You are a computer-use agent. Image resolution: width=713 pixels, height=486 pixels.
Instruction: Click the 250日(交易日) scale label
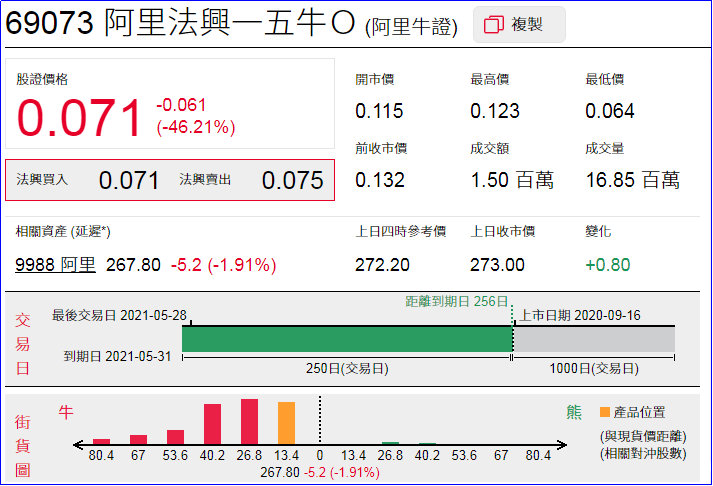tap(347, 368)
